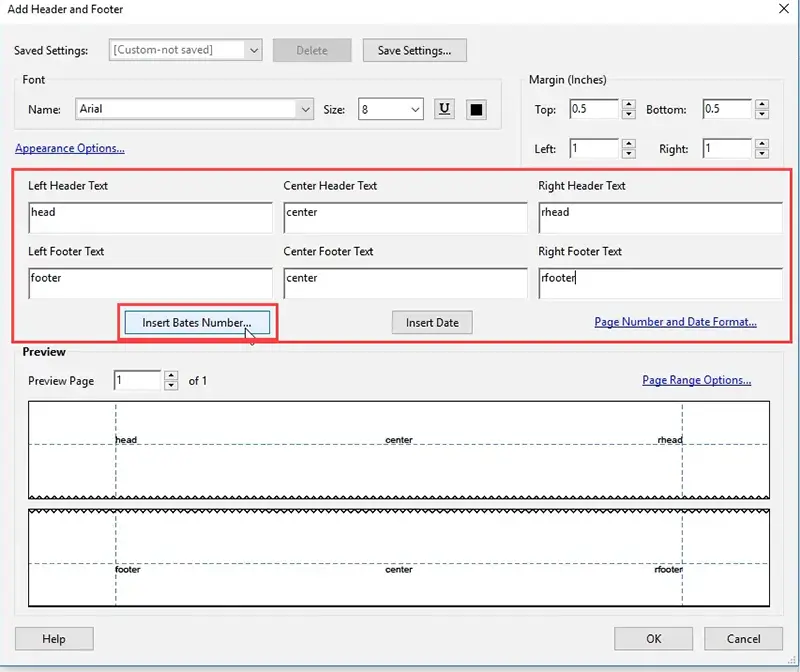Screen dimensions: 800x672
Task: Toggle underline font style button
Action: tap(444, 109)
